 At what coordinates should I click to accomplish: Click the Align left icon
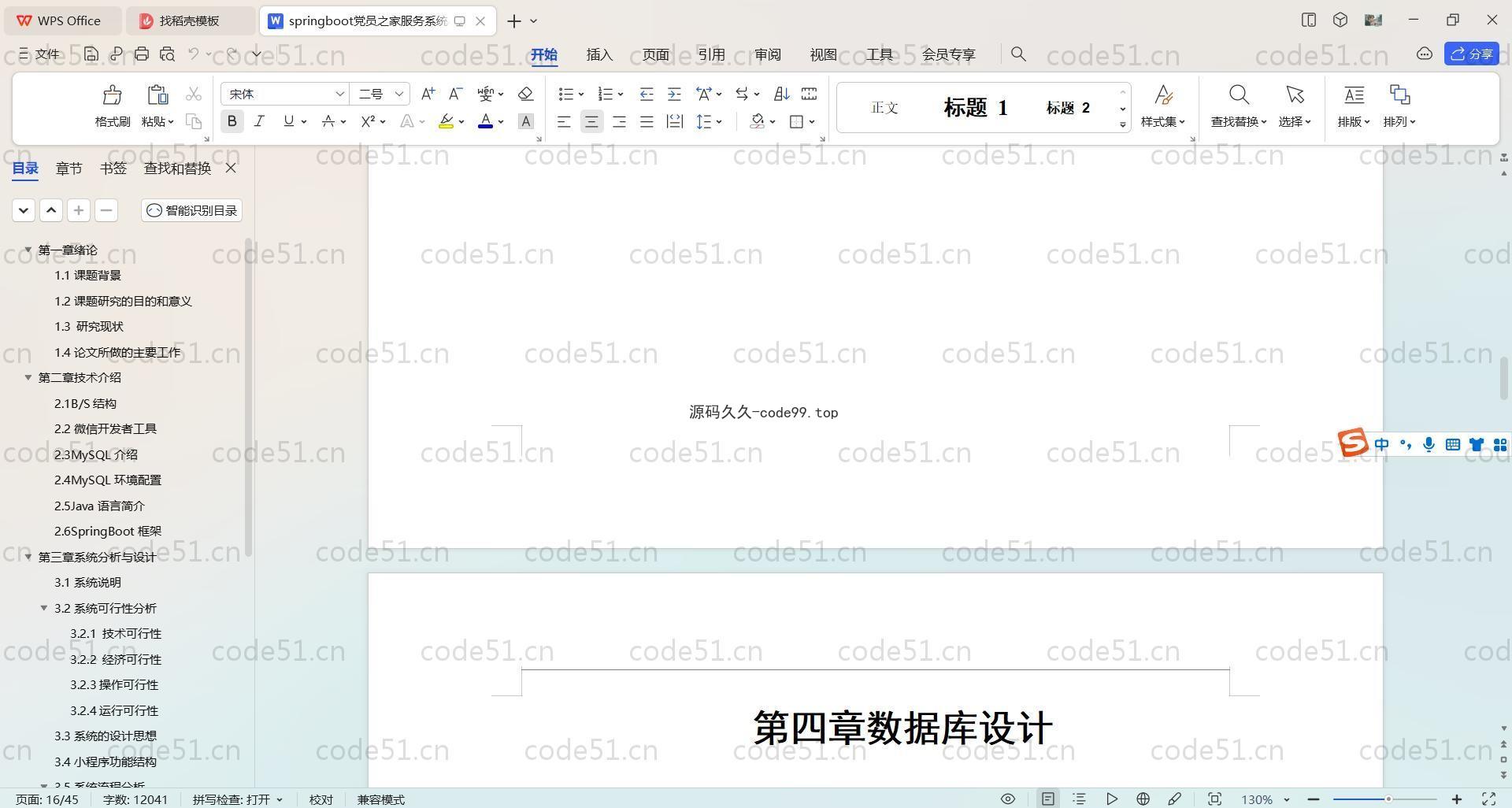[x=564, y=121]
